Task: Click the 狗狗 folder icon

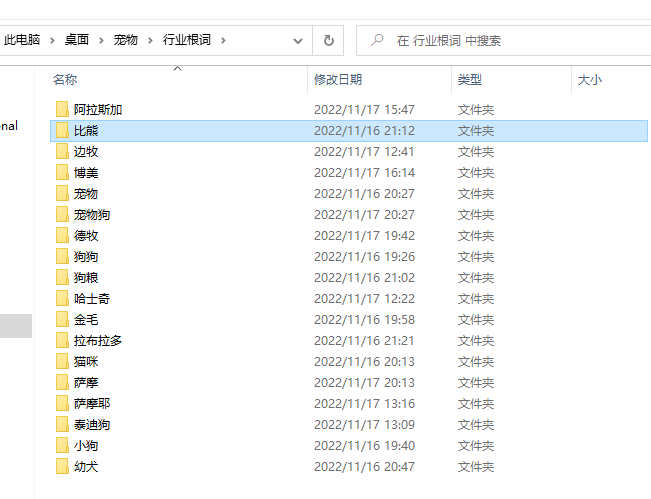Action: 62,257
